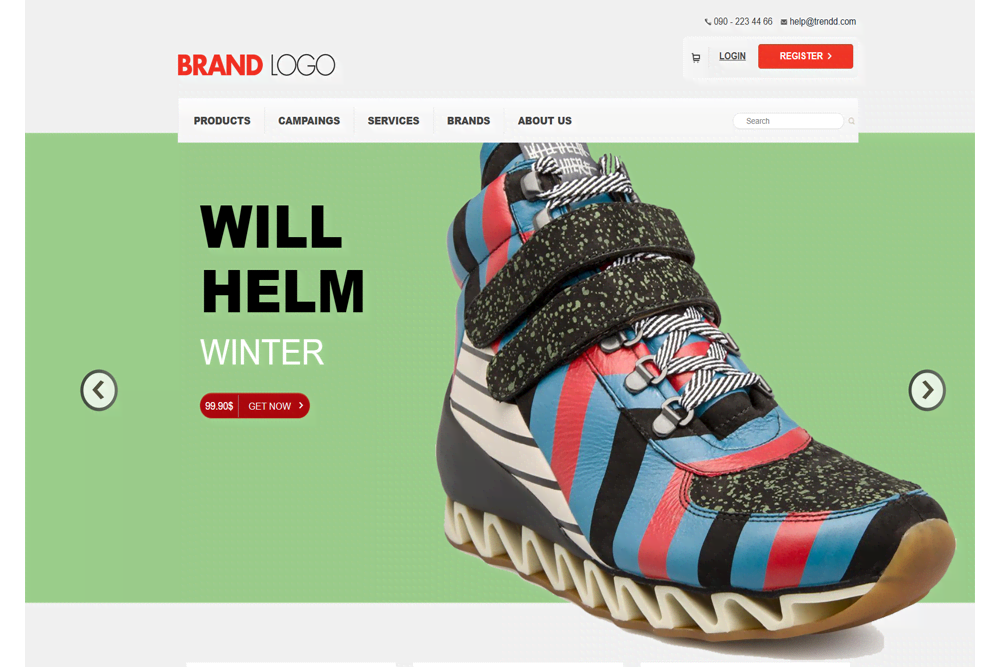Select Services in navigation bar
The image size is (1000, 667).
pyautogui.click(x=393, y=121)
